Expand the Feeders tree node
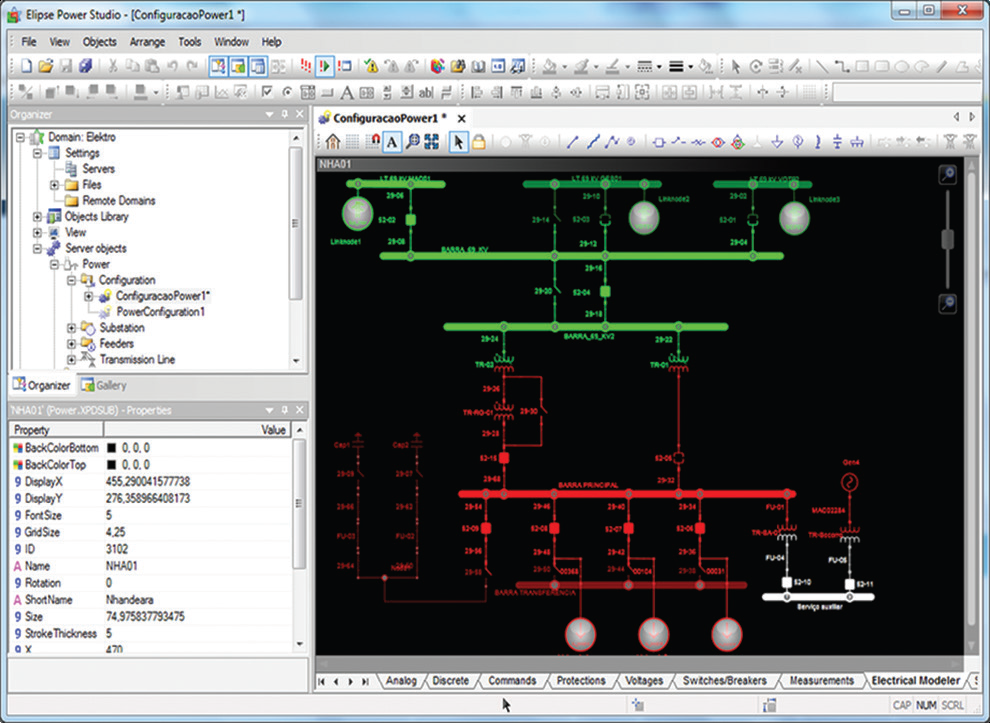 pos(71,344)
